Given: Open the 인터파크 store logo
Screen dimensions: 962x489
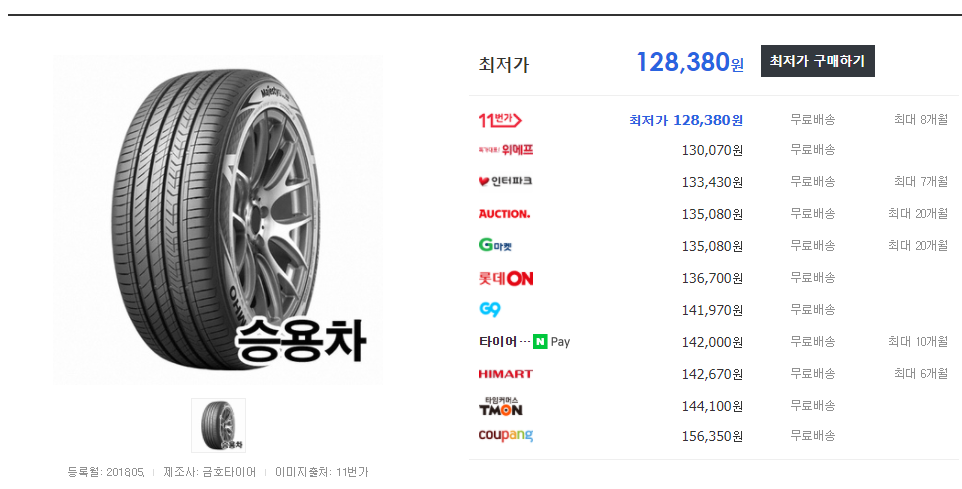Looking at the screenshot, I should tap(506, 182).
